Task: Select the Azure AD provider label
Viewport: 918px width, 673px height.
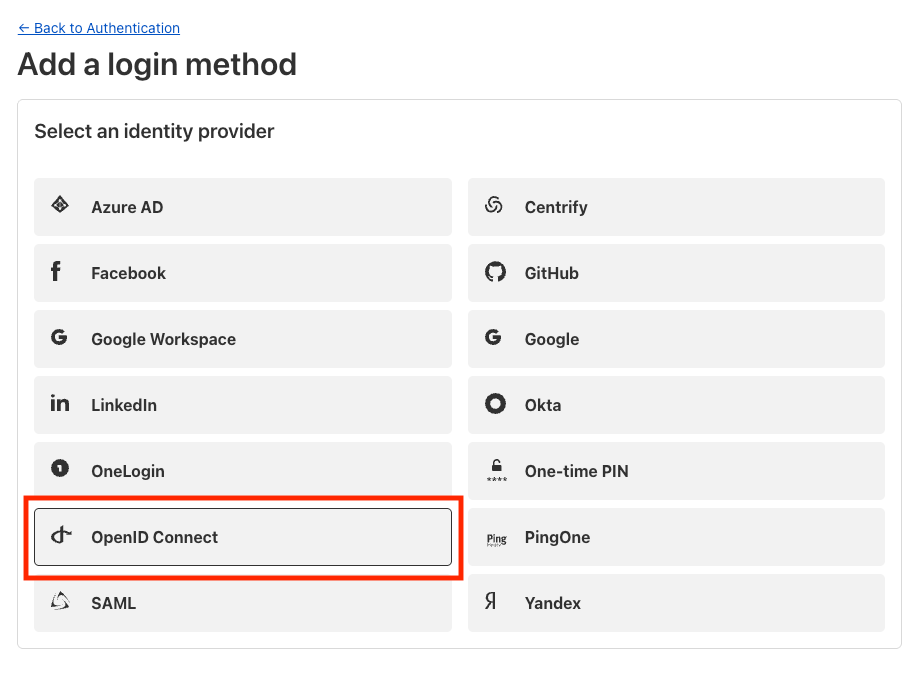Action: [x=127, y=207]
